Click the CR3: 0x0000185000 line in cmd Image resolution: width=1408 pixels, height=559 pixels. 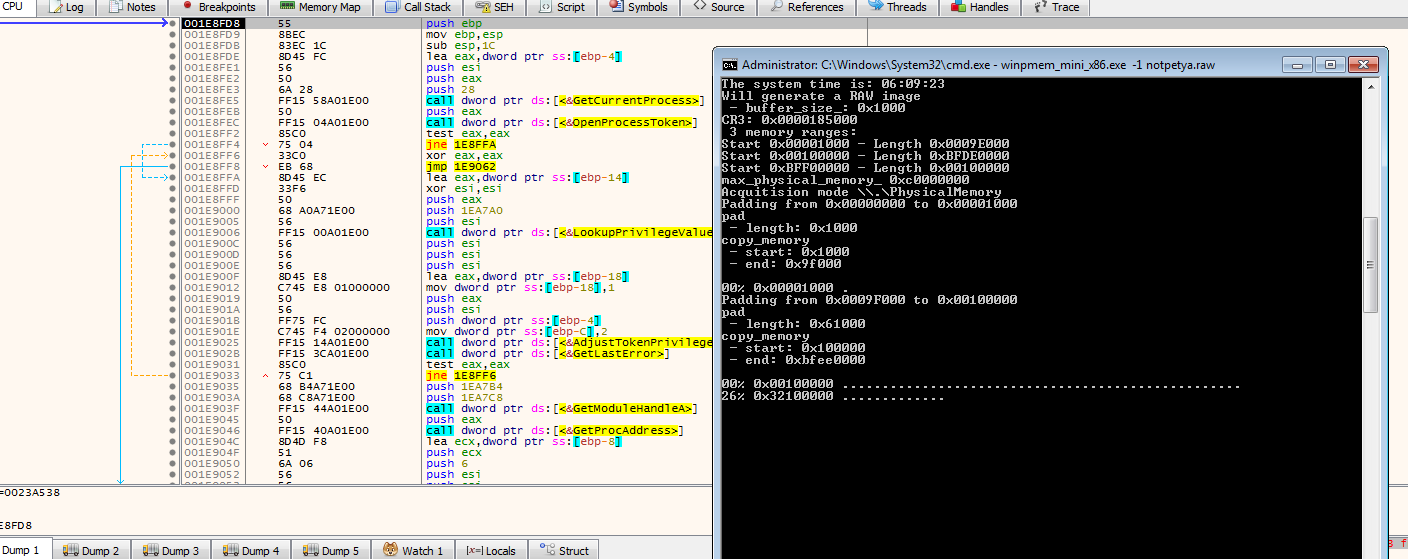click(x=788, y=120)
